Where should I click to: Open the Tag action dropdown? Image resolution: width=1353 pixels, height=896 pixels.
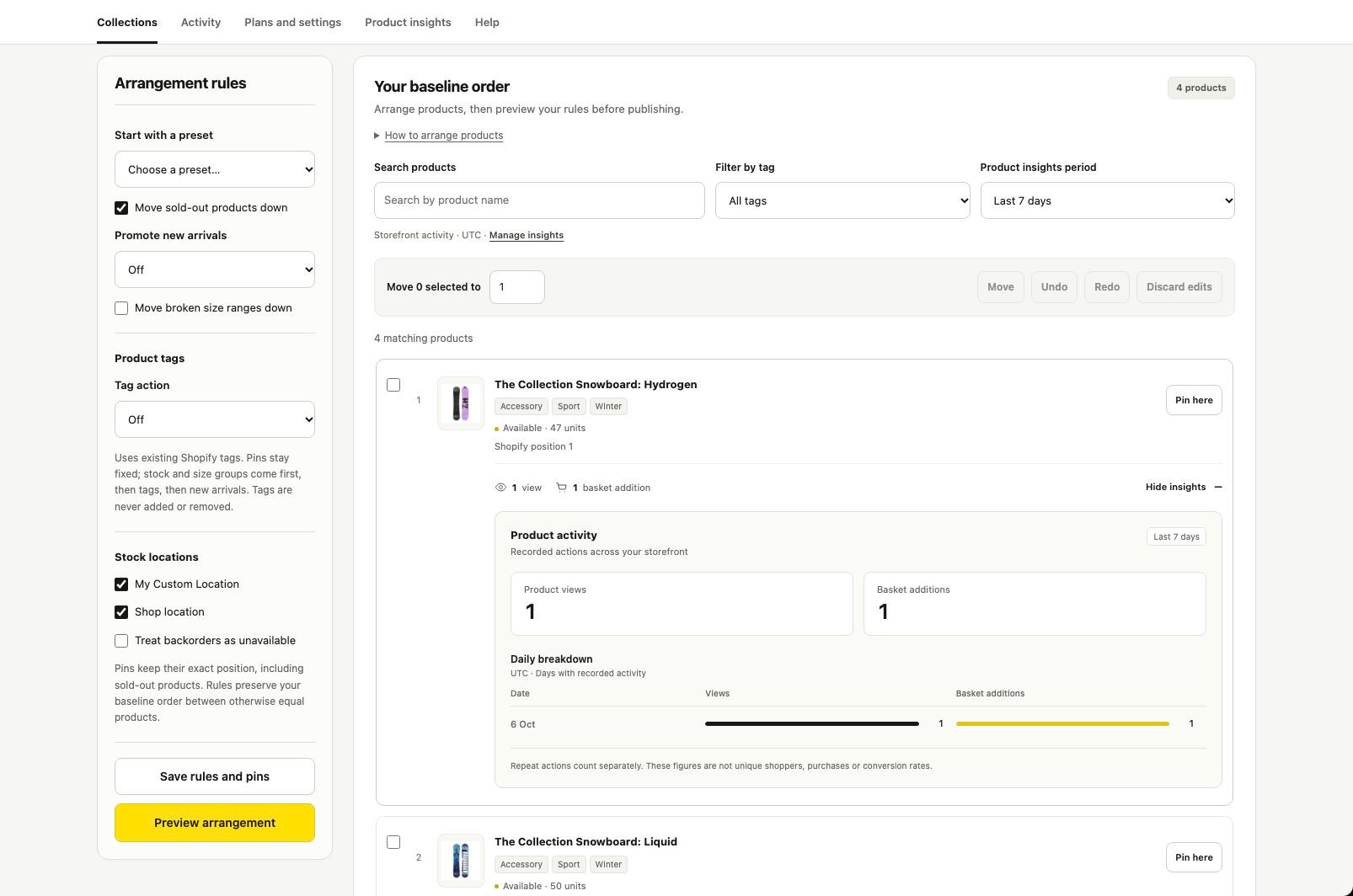point(215,419)
